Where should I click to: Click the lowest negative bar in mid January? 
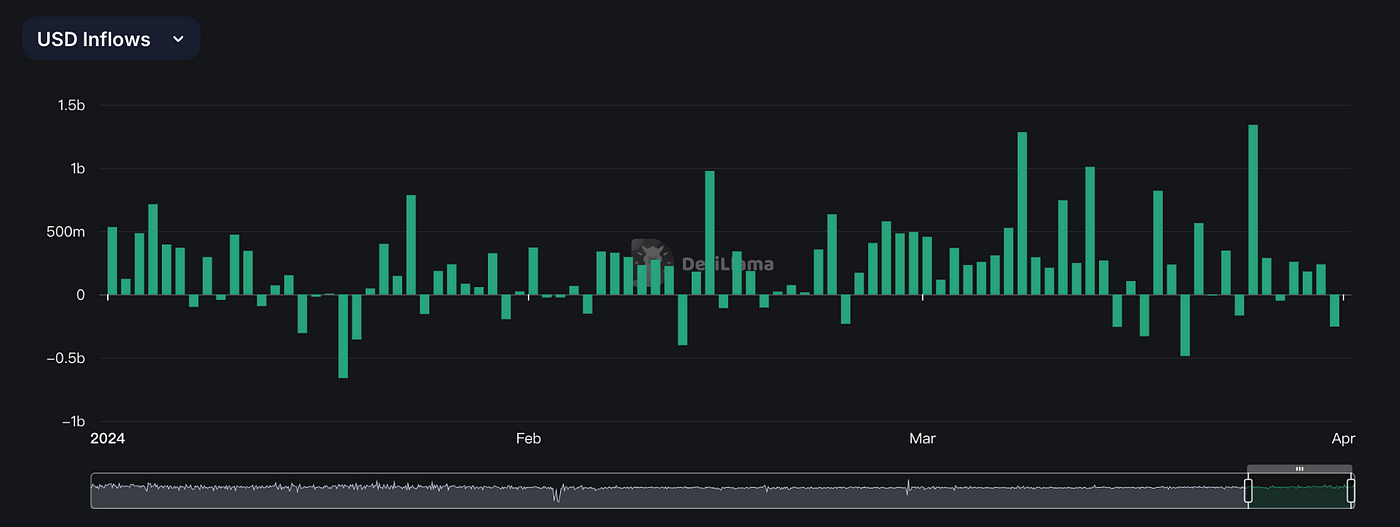coord(343,336)
